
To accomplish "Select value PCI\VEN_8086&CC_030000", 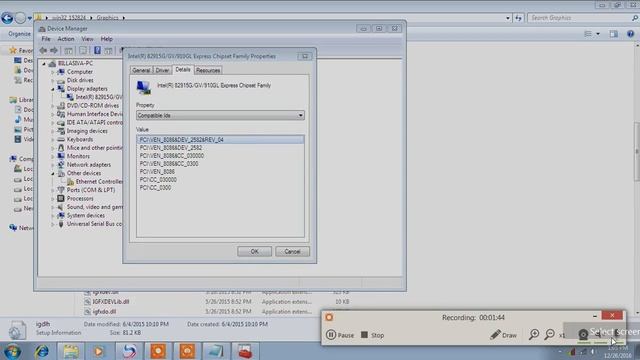I will tap(172, 156).
